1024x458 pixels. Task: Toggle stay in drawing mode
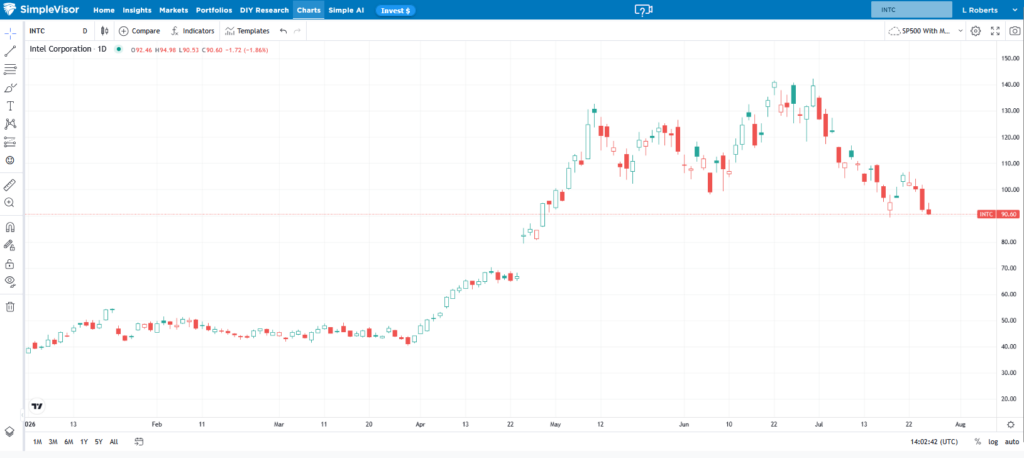10,246
